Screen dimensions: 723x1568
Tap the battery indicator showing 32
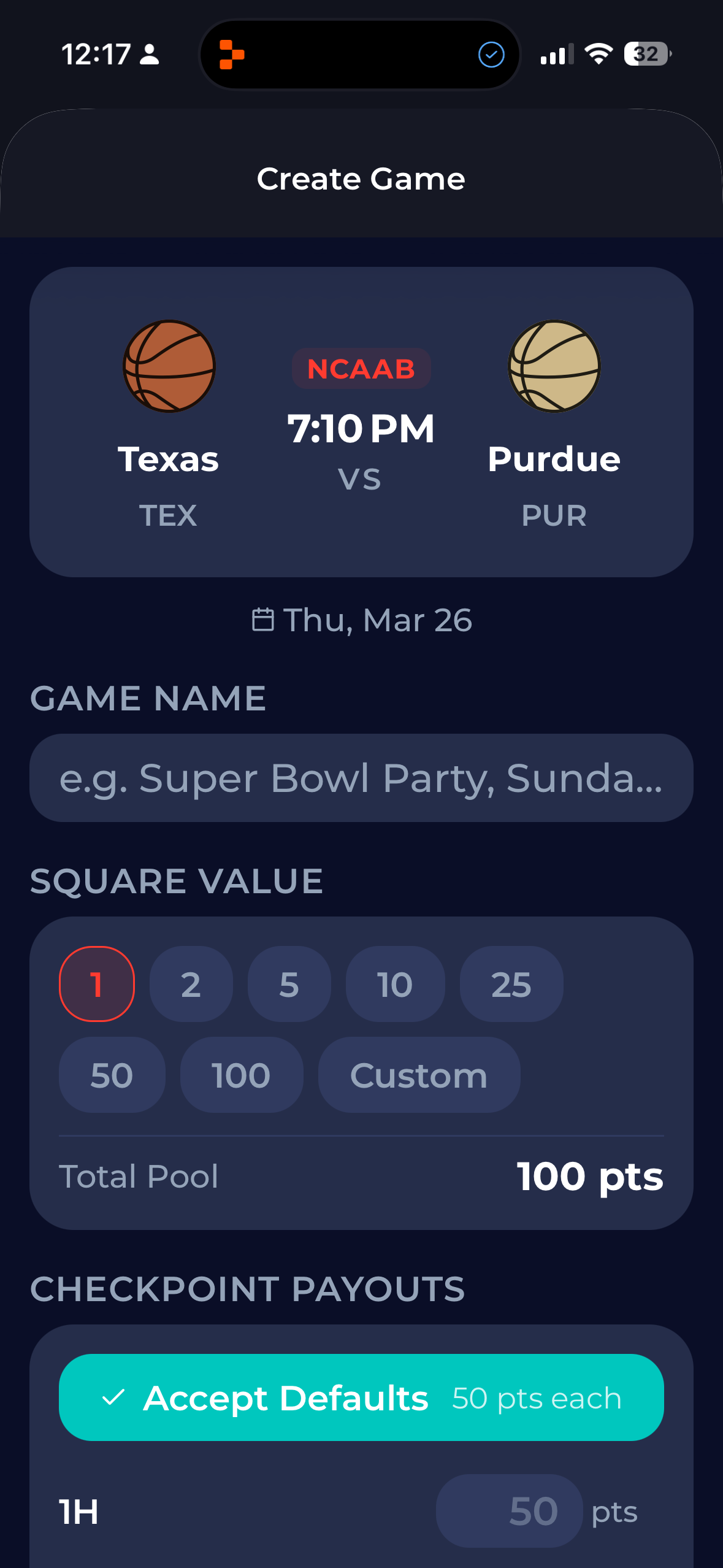coord(647,54)
